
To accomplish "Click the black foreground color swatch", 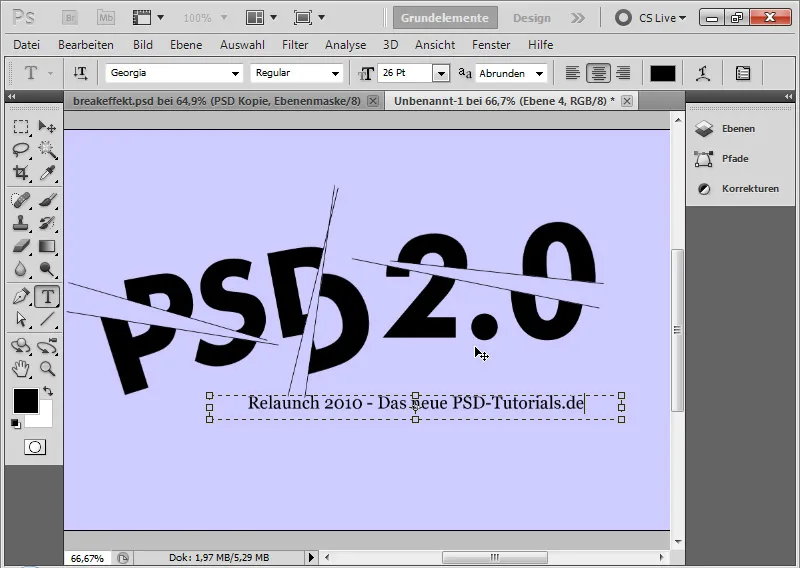I will point(26,401).
